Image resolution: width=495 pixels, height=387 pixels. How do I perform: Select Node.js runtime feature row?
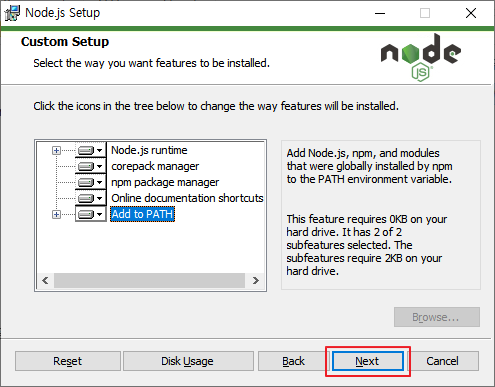tap(149, 150)
